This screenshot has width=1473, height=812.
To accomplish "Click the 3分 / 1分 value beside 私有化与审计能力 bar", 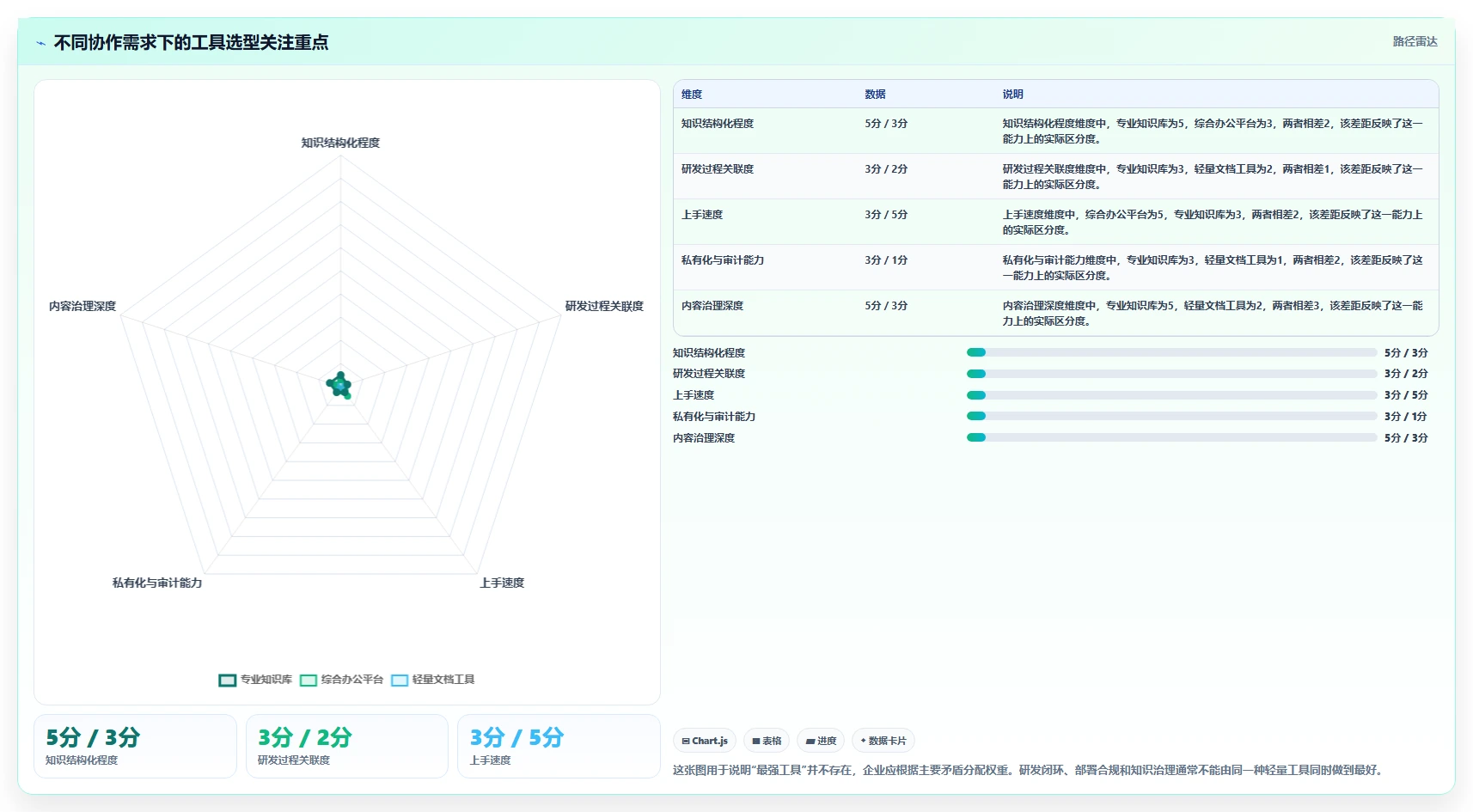I will [x=1406, y=417].
